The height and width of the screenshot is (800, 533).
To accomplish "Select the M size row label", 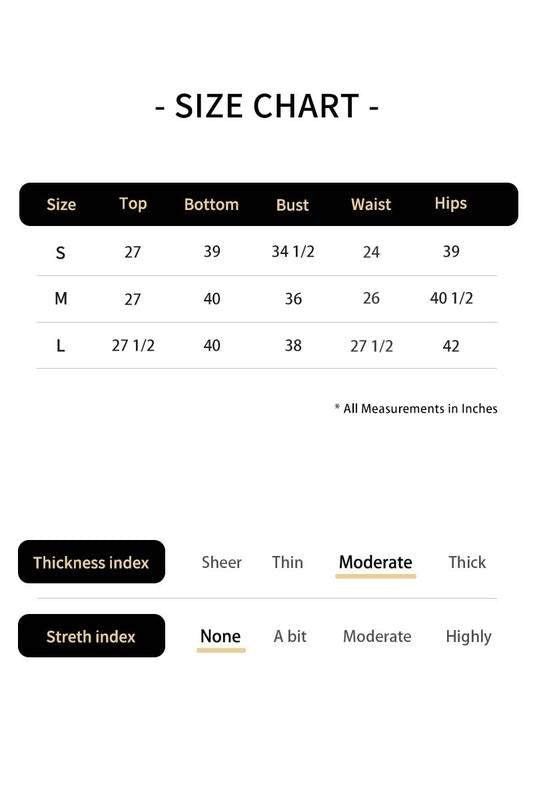I will click(x=61, y=298).
